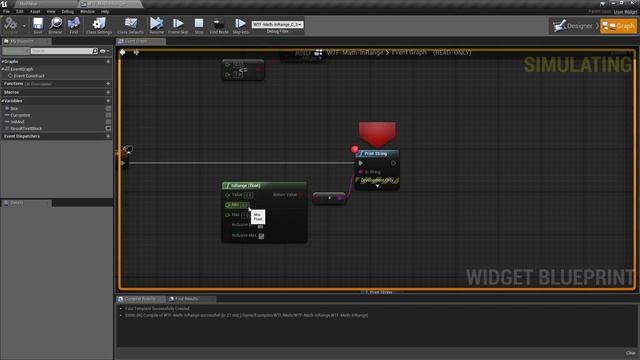Toggle visibility of ResultTextBlock variable
Image resolution: width=640 pixels, height=360 pixels.
click(x=108, y=128)
